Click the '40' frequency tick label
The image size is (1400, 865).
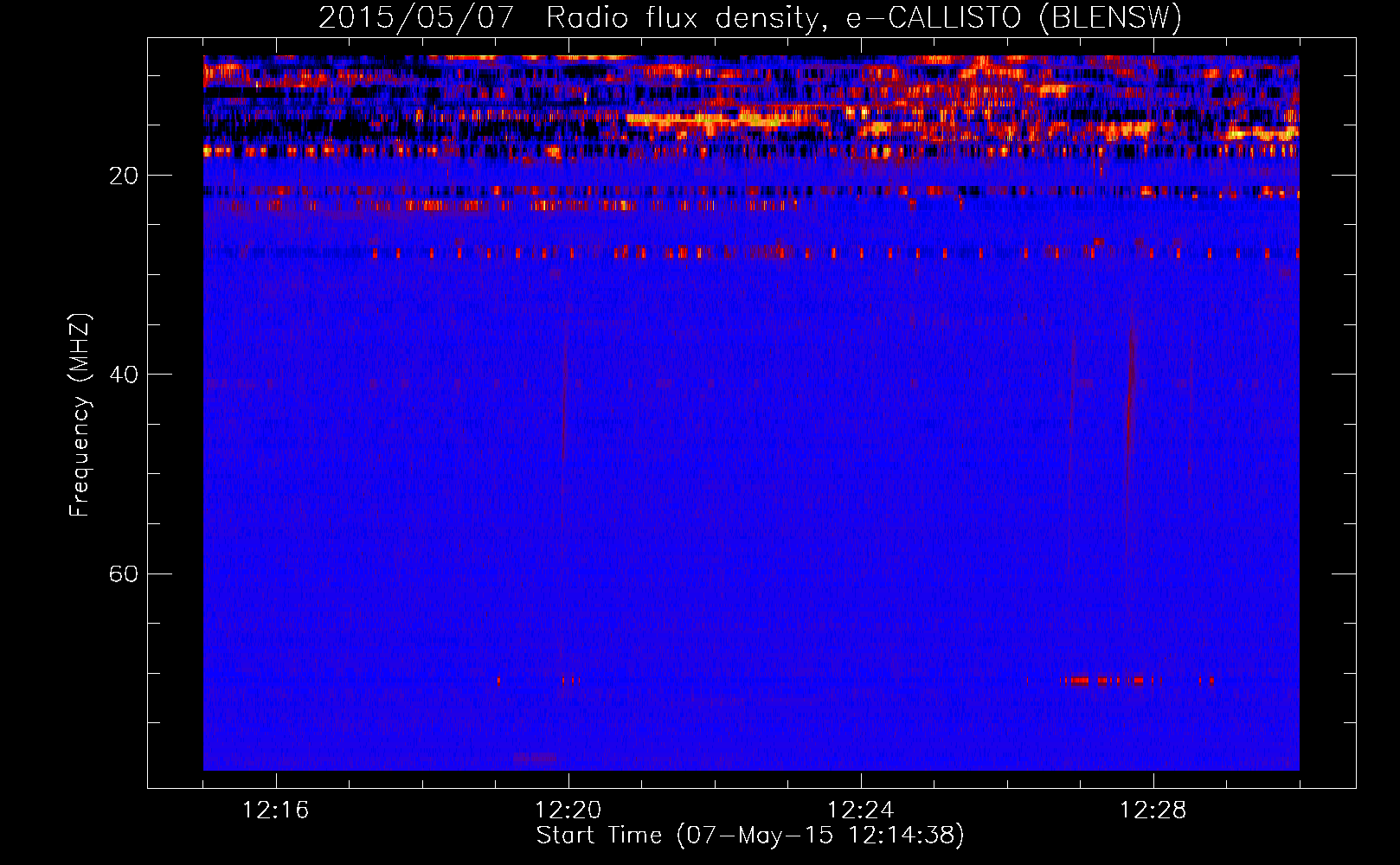pos(124,375)
